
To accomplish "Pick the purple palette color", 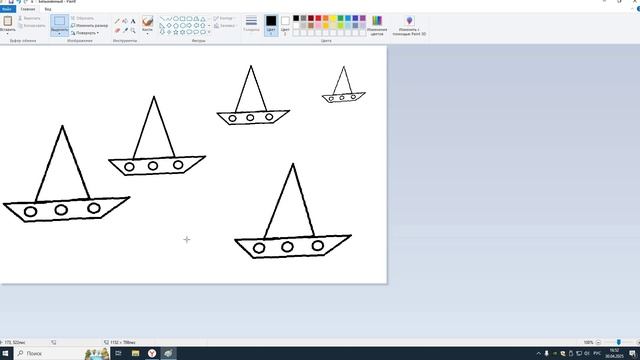I will [362, 18].
